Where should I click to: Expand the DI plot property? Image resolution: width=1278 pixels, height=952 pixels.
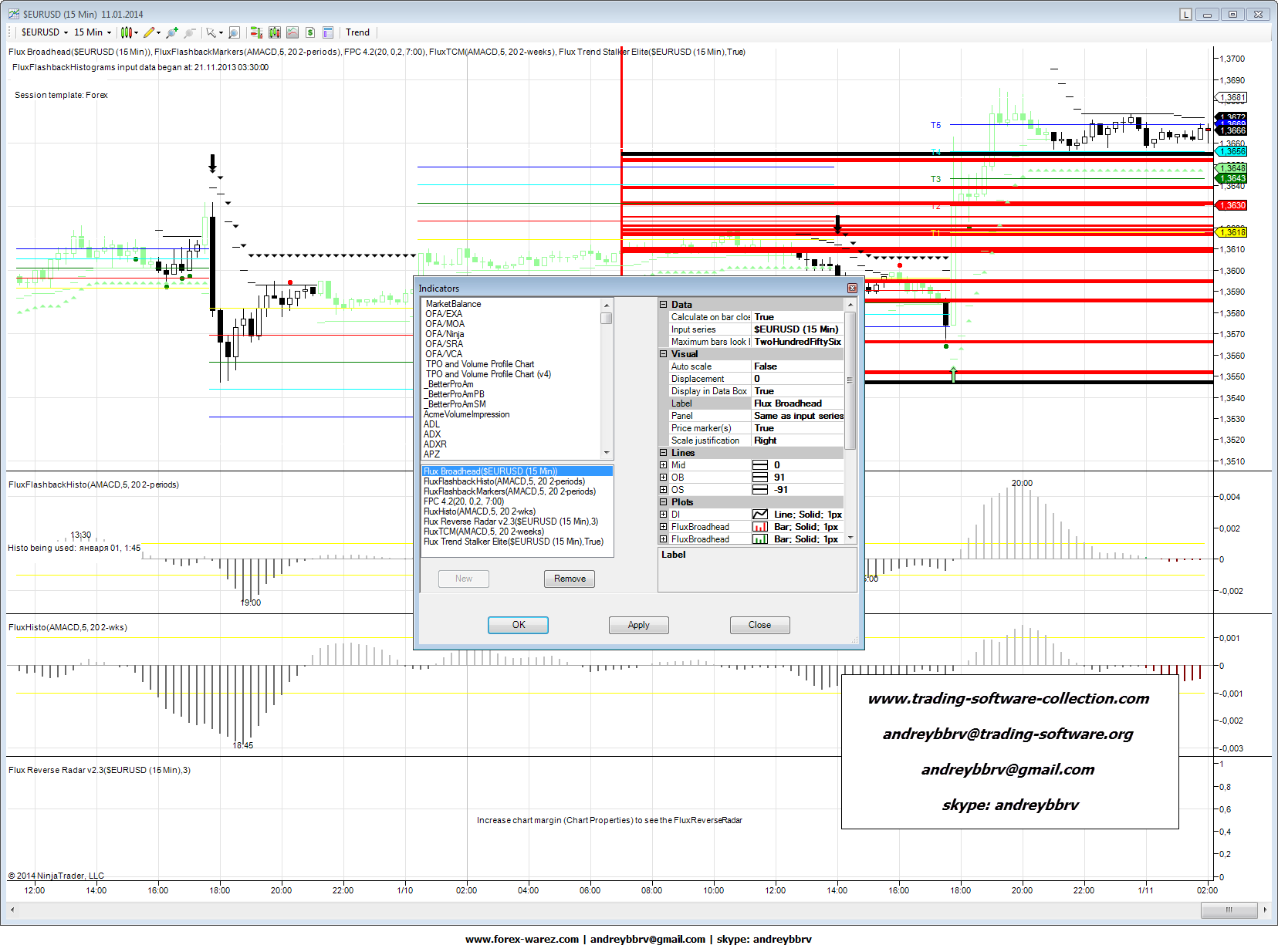pos(663,515)
